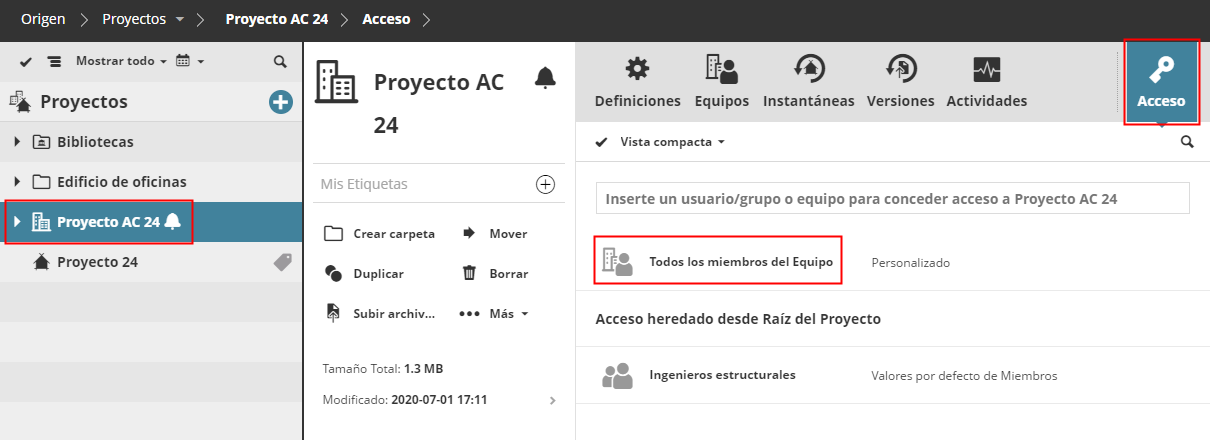Click Mover action
1210x440 pixels.
tap(494, 233)
